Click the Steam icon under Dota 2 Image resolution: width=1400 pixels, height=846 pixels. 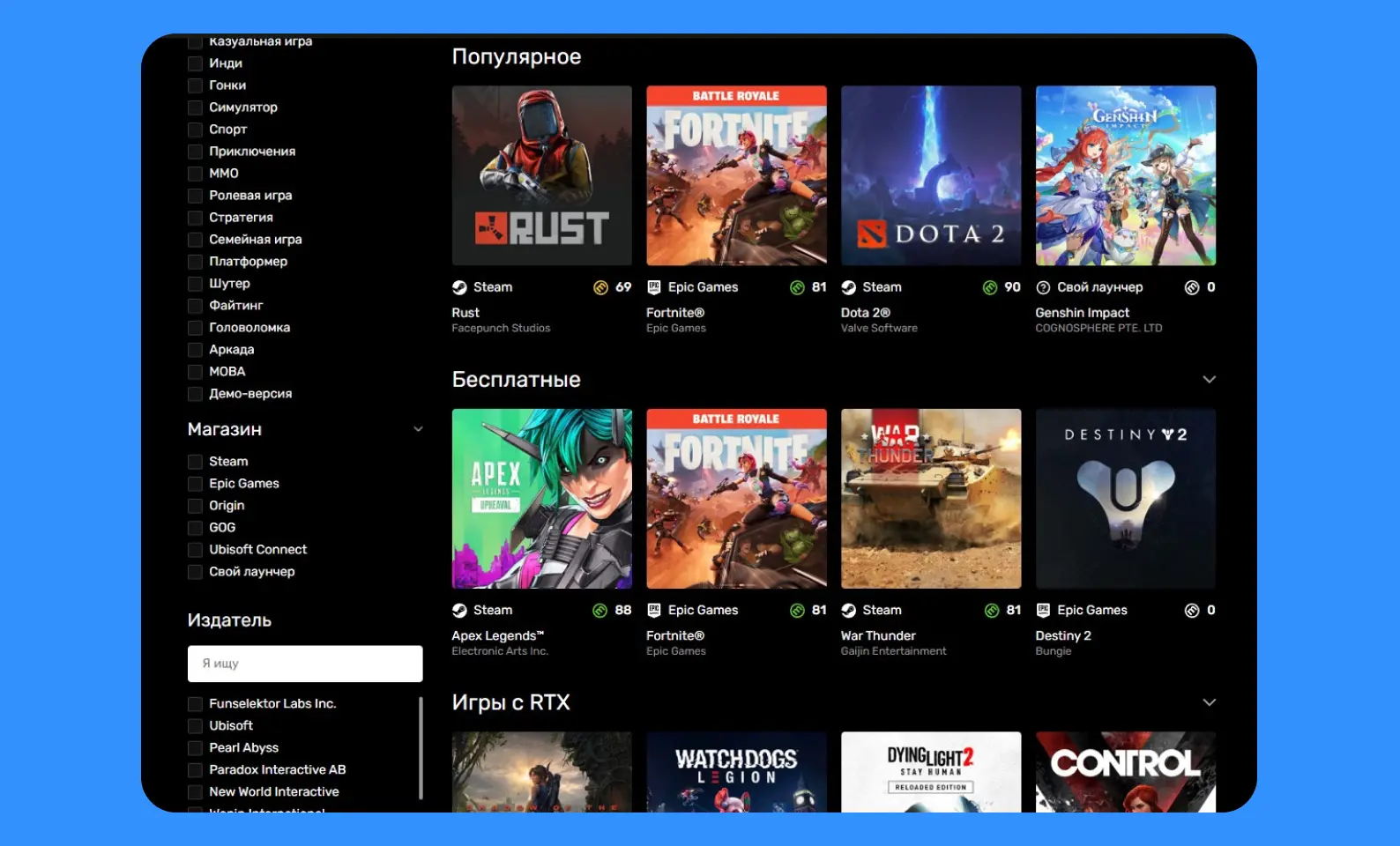coord(849,287)
